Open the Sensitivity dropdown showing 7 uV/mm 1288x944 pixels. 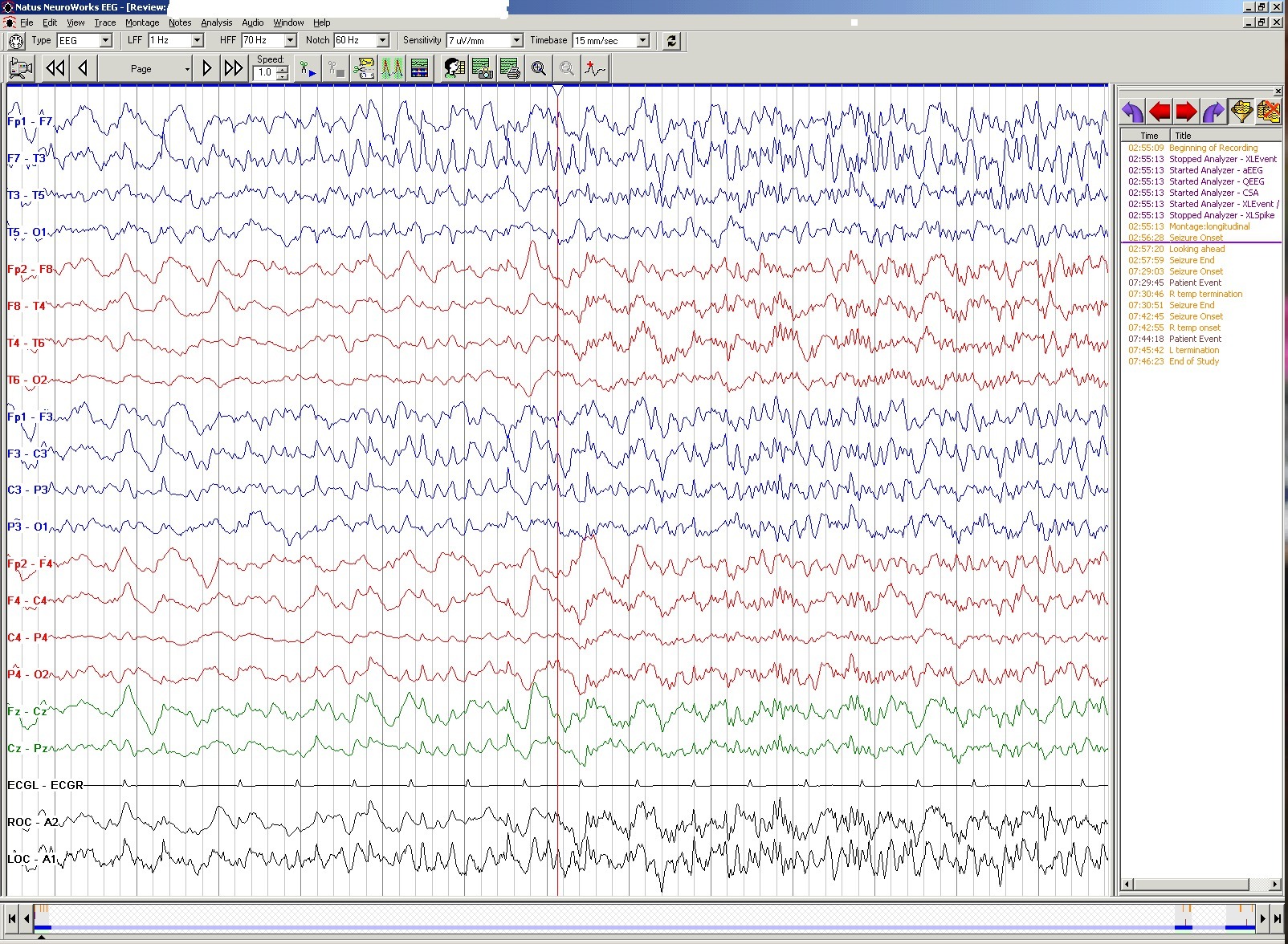pyautogui.click(x=516, y=41)
